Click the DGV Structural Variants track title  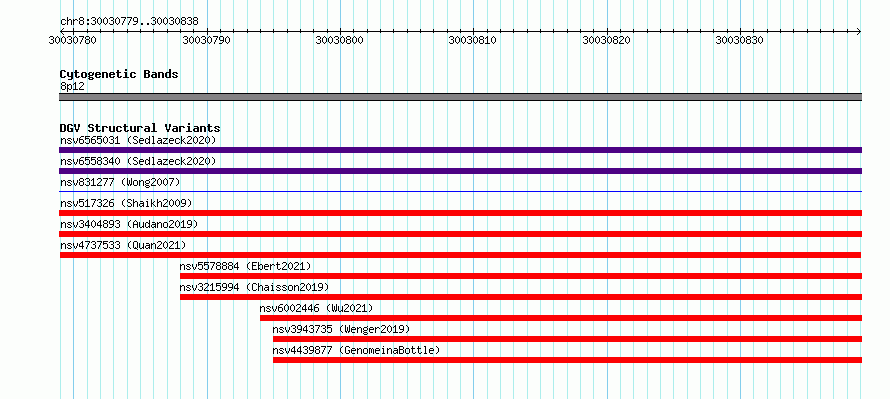(140, 128)
